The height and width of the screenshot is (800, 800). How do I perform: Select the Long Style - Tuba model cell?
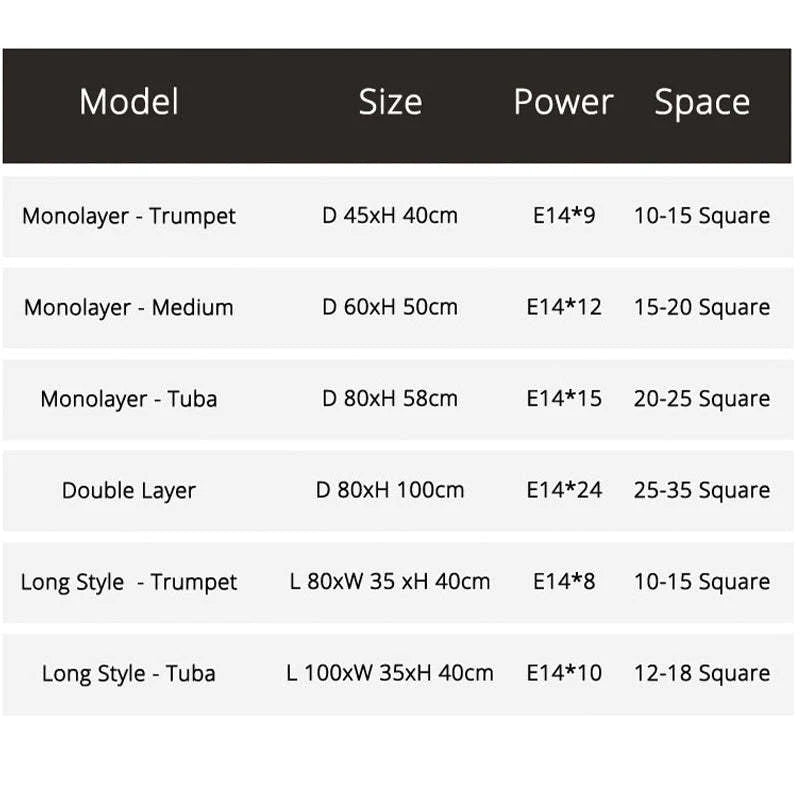pyautogui.click(x=129, y=673)
